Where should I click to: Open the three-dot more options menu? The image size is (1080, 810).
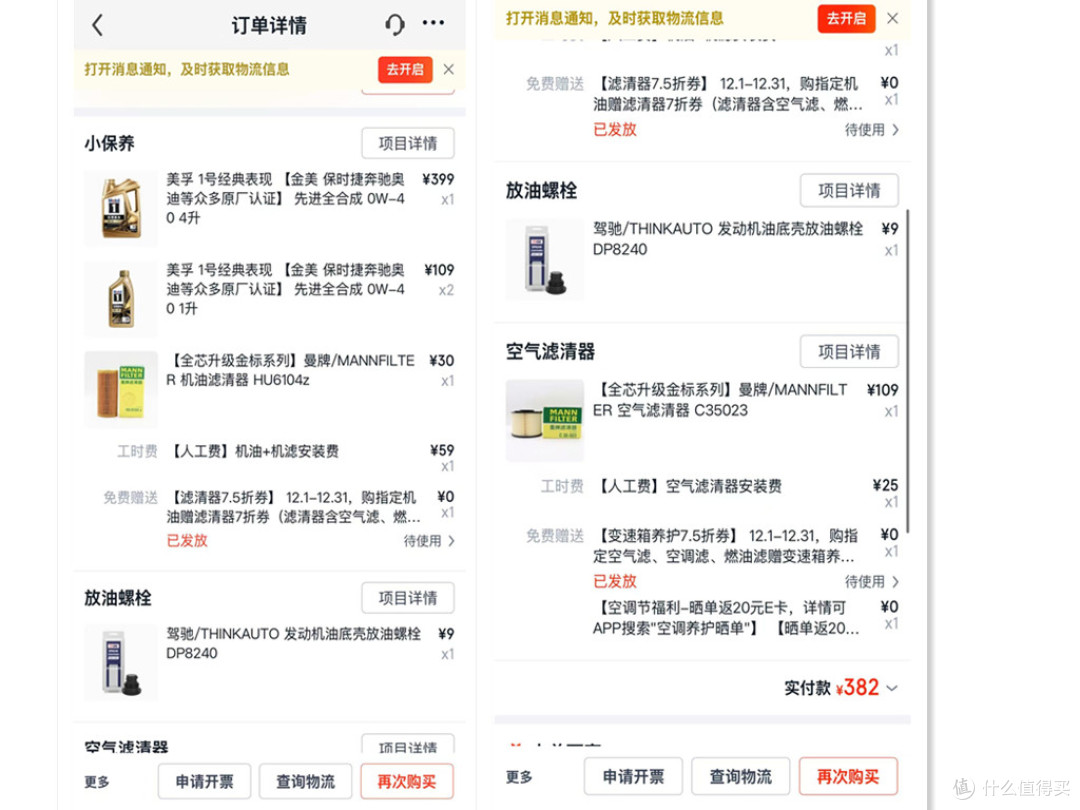pos(433,23)
